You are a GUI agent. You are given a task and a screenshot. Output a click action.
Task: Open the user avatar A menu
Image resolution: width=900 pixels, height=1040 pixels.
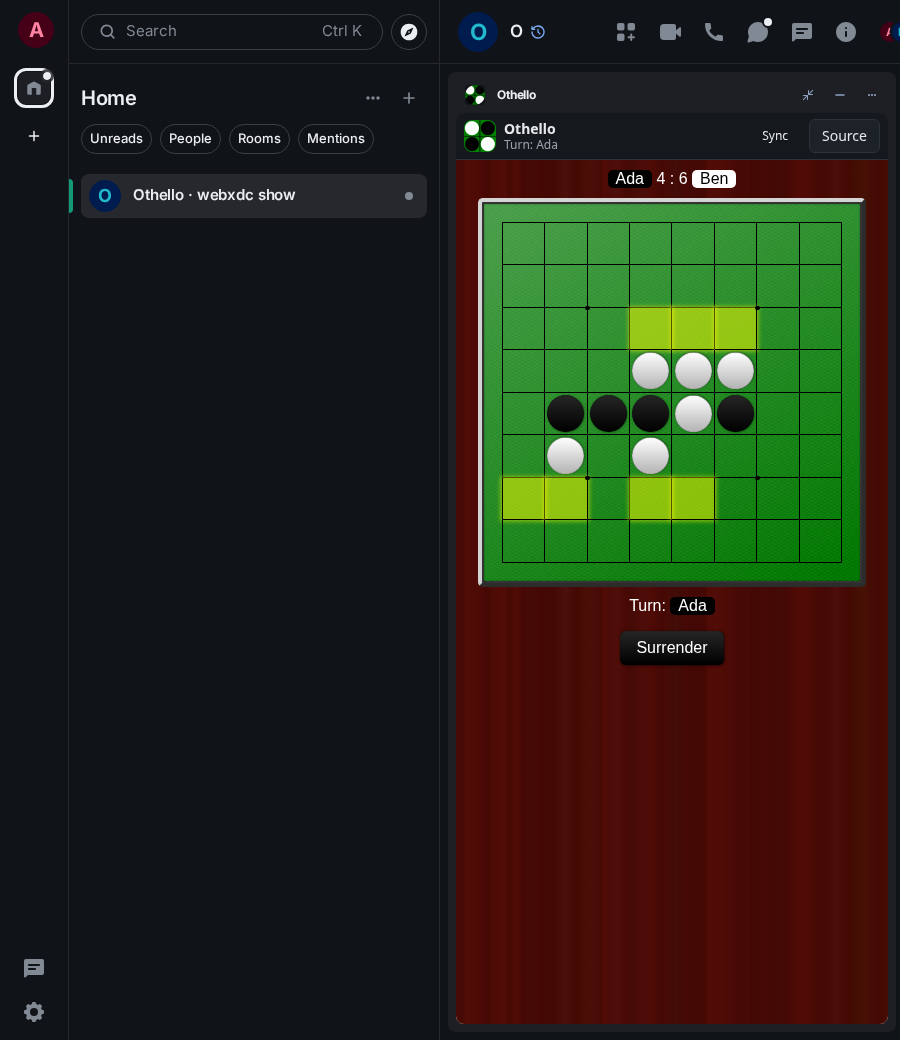pos(36,30)
